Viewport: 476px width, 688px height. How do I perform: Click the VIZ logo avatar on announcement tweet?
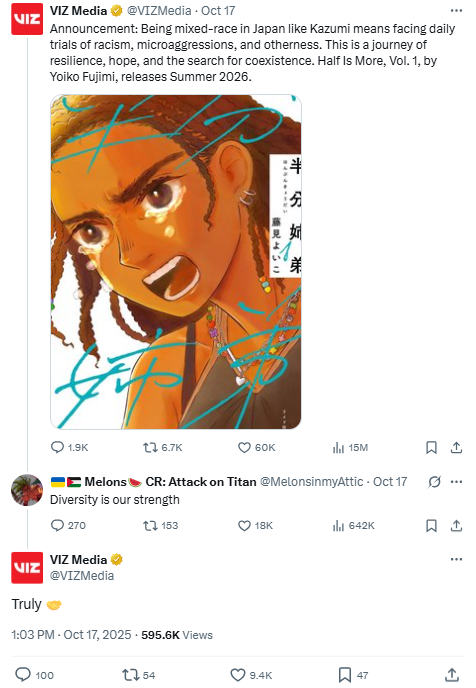tap(27, 19)
